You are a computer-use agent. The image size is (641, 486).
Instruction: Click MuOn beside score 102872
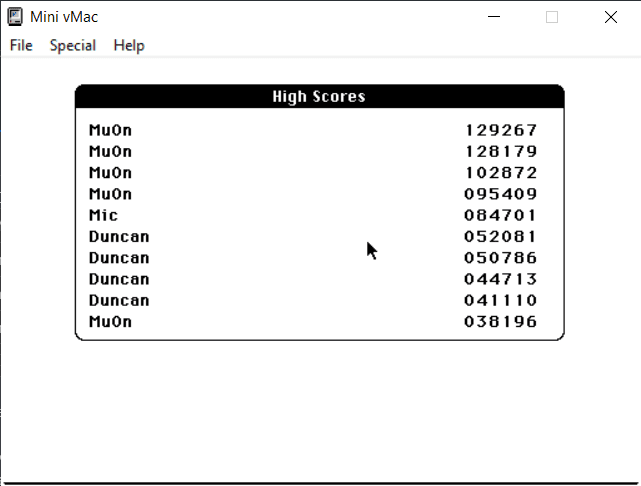(110, 173)
